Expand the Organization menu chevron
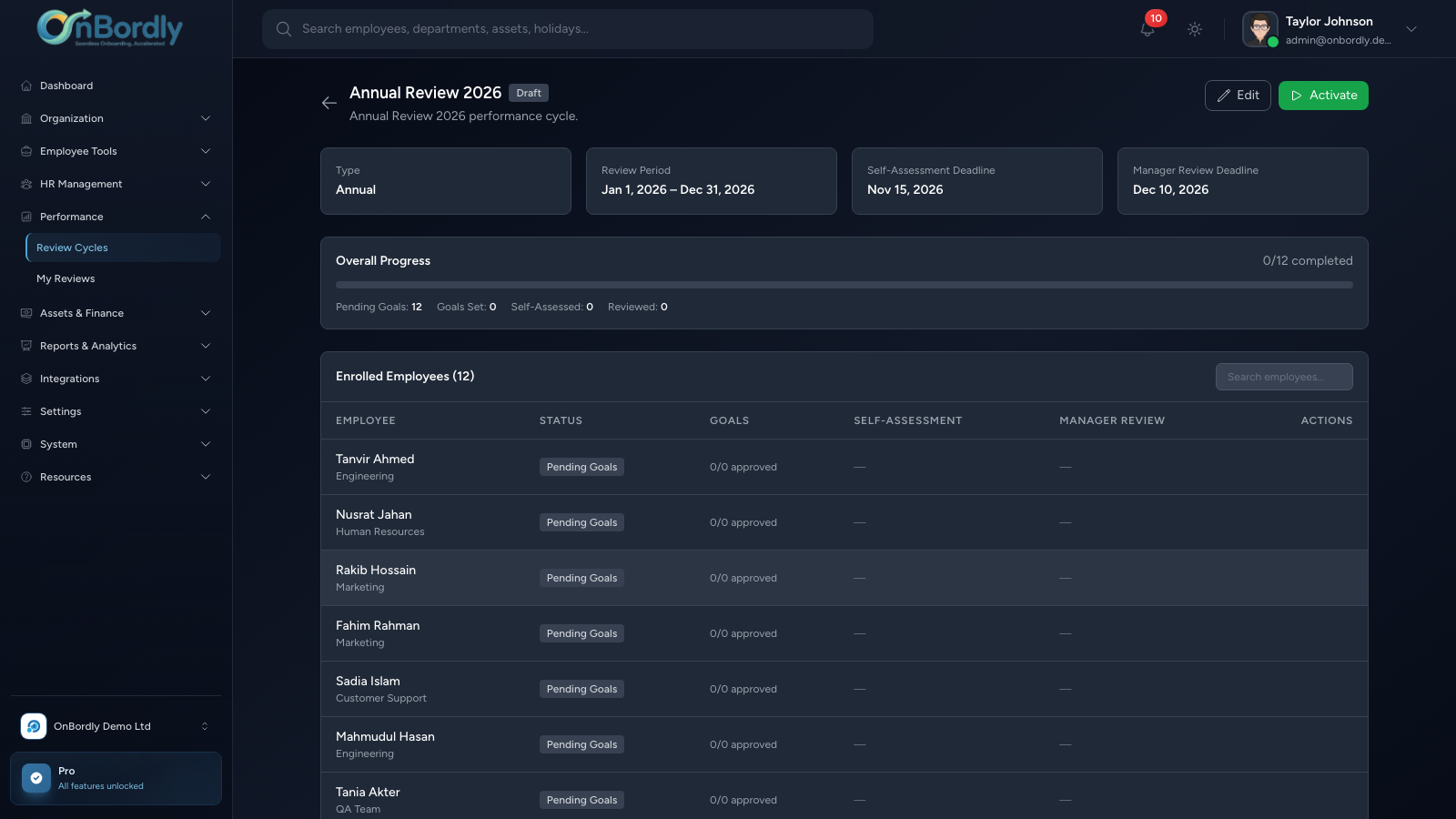Viewport: 1456px width, 819px height. click(x=206, y=118)
